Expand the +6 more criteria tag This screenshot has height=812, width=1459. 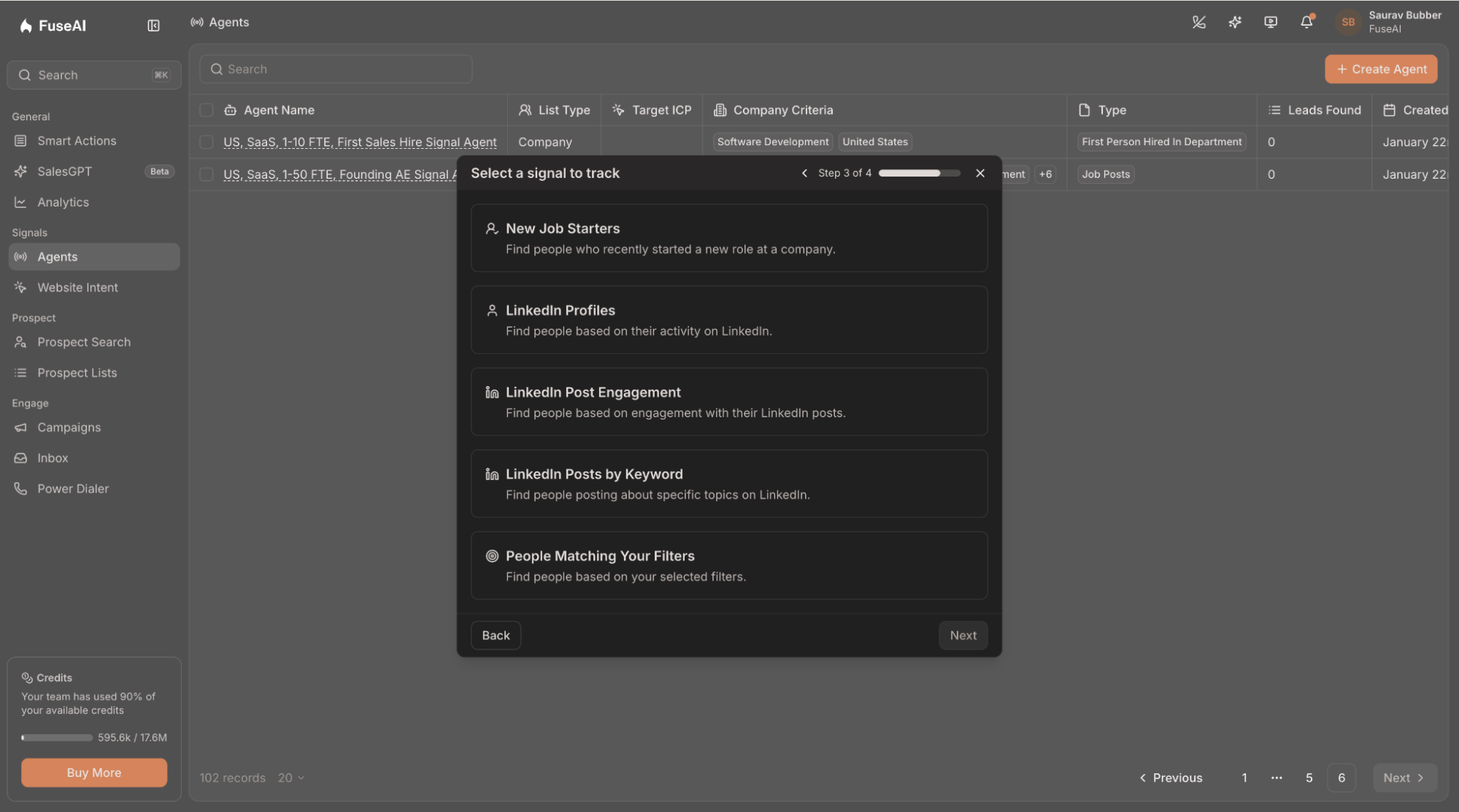click(1045, 174)
